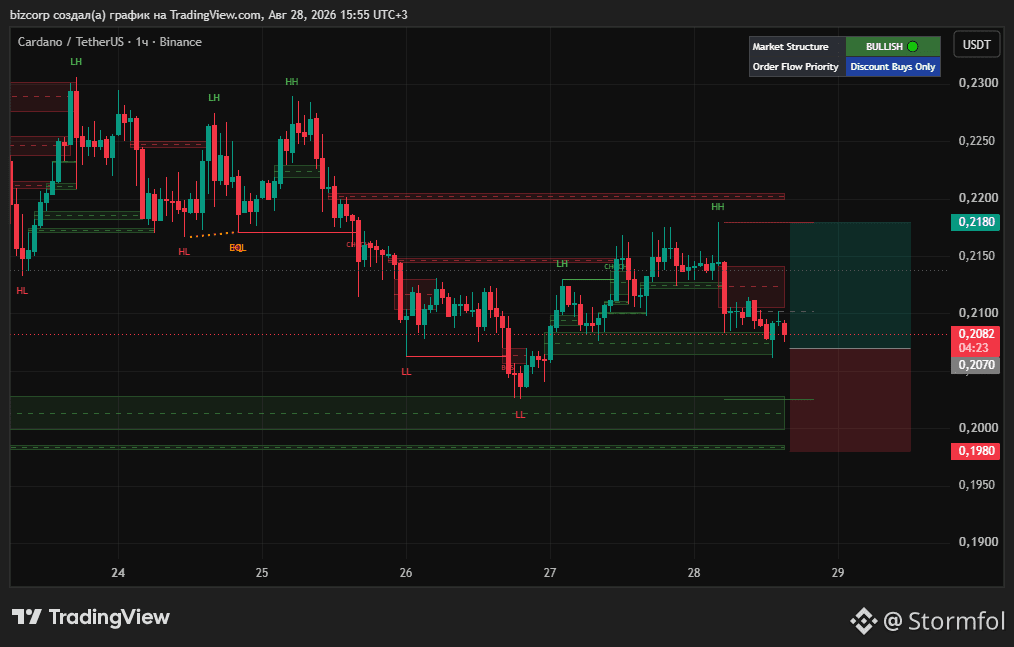This screenshot has height=647, width=1014.
Task: Click the 0,2100 price axis label
Action: coord(977,313)
